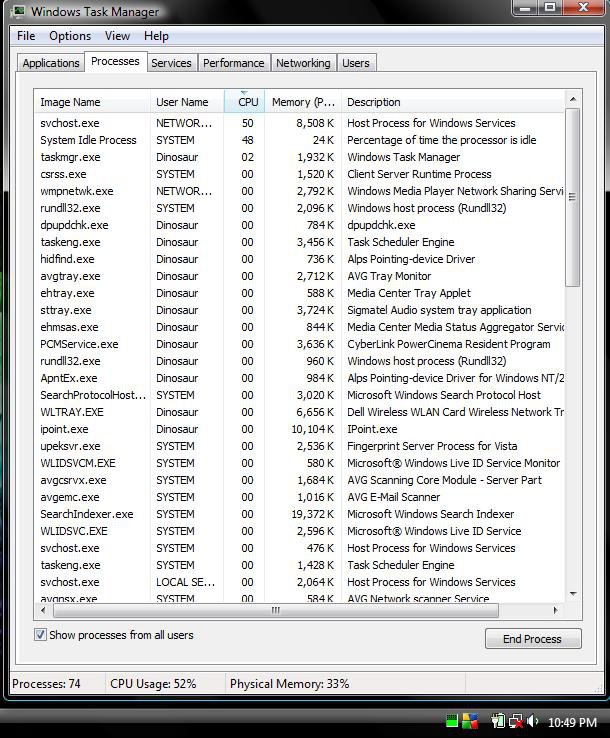Click the End Process button
The height and width of the screenshot is (738, 610).
533,639
